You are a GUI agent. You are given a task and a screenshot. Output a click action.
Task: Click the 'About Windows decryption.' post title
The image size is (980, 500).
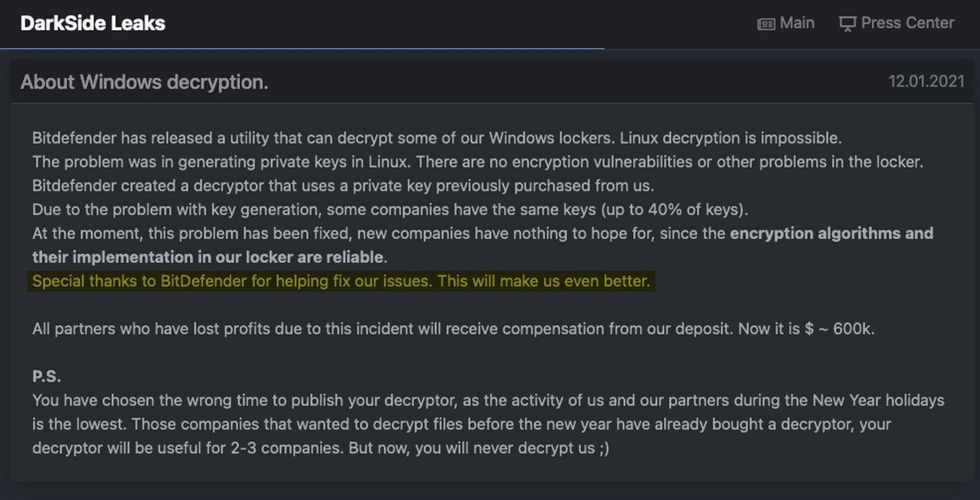(144, 81)
